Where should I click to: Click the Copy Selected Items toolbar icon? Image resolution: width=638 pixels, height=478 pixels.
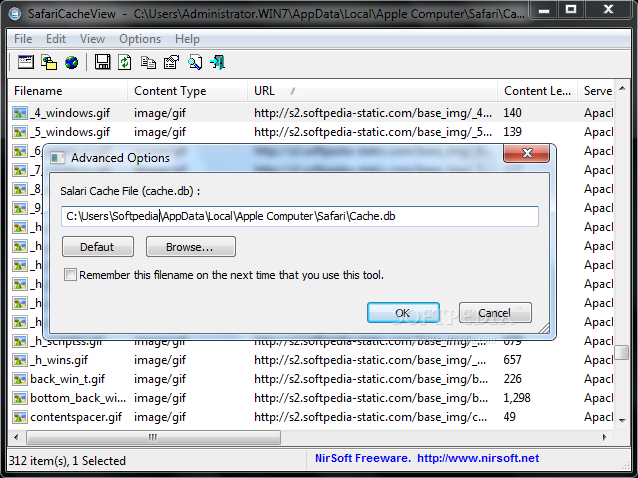pos(148,62)
